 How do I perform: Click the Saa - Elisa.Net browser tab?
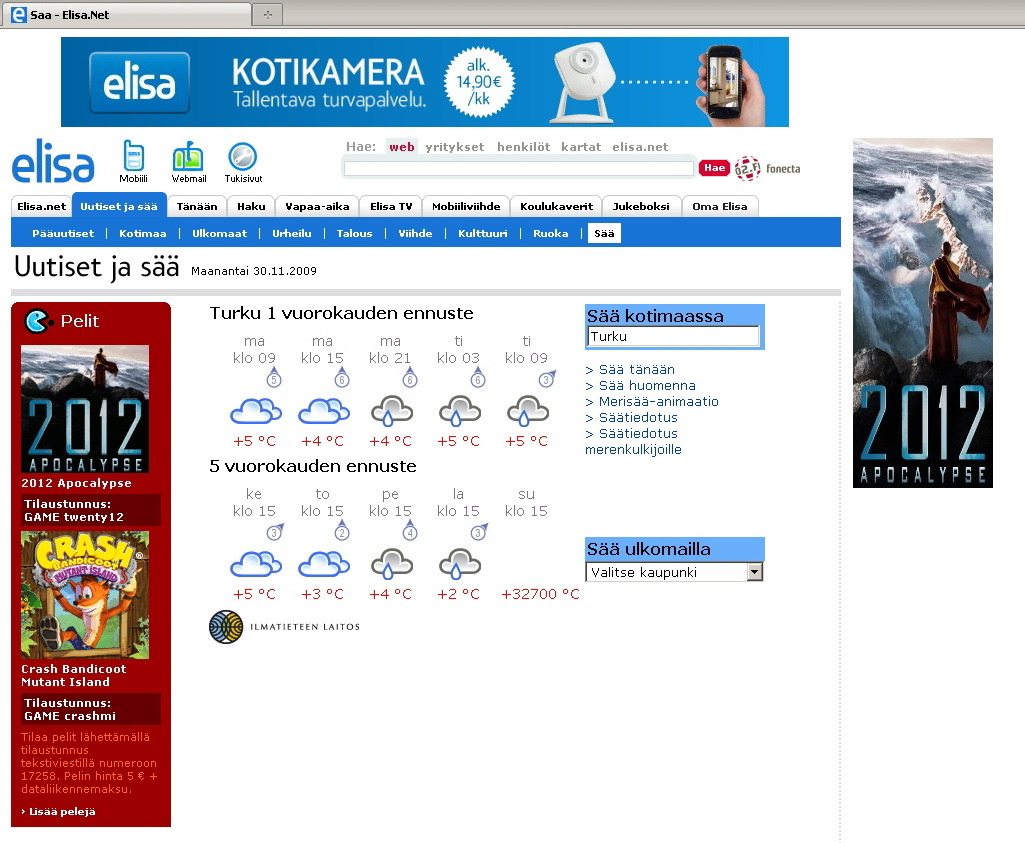point(127,14)
